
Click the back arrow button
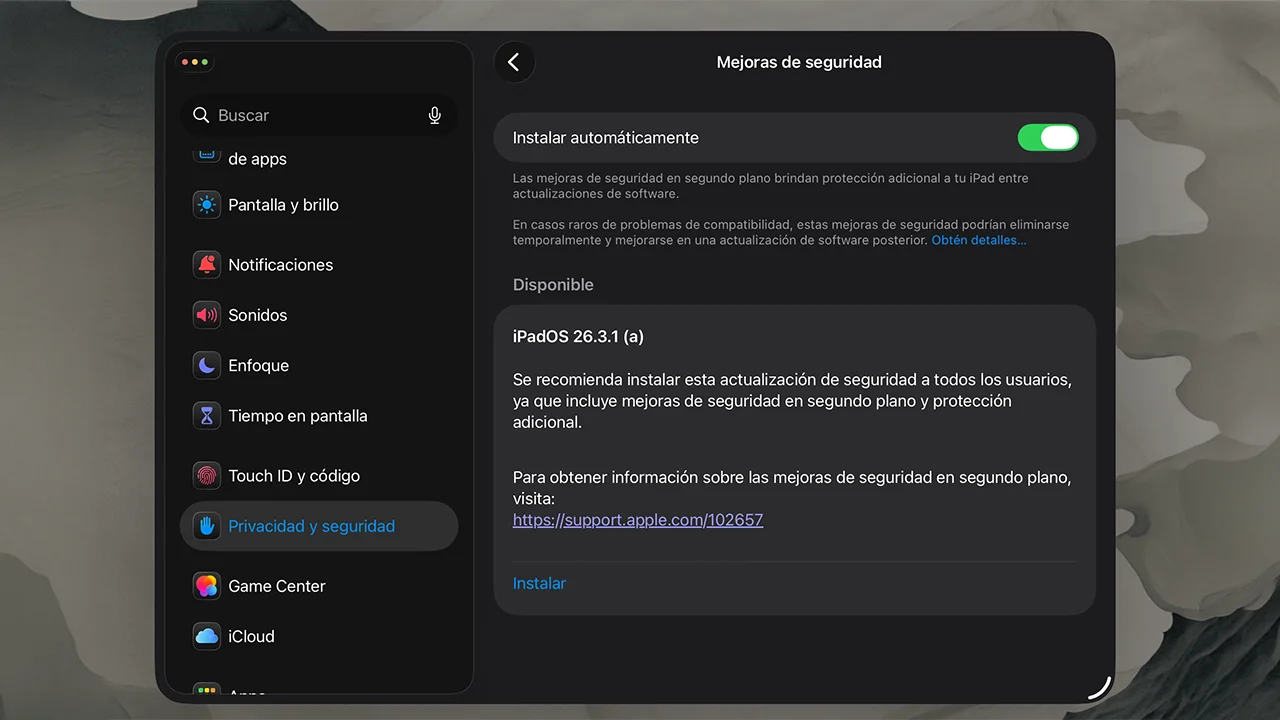tap(514, 62)
